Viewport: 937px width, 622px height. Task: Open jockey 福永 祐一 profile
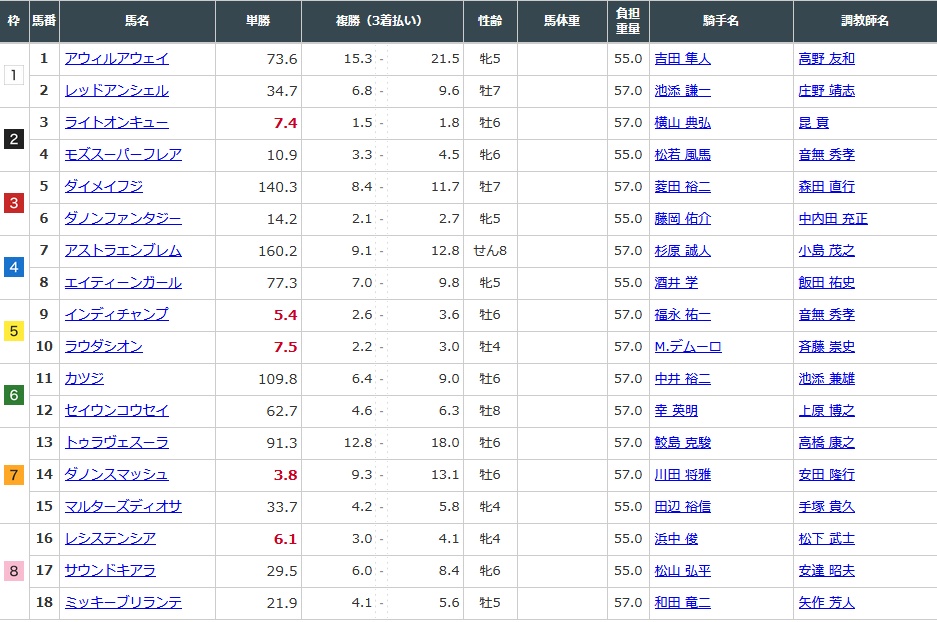[682, 315]
